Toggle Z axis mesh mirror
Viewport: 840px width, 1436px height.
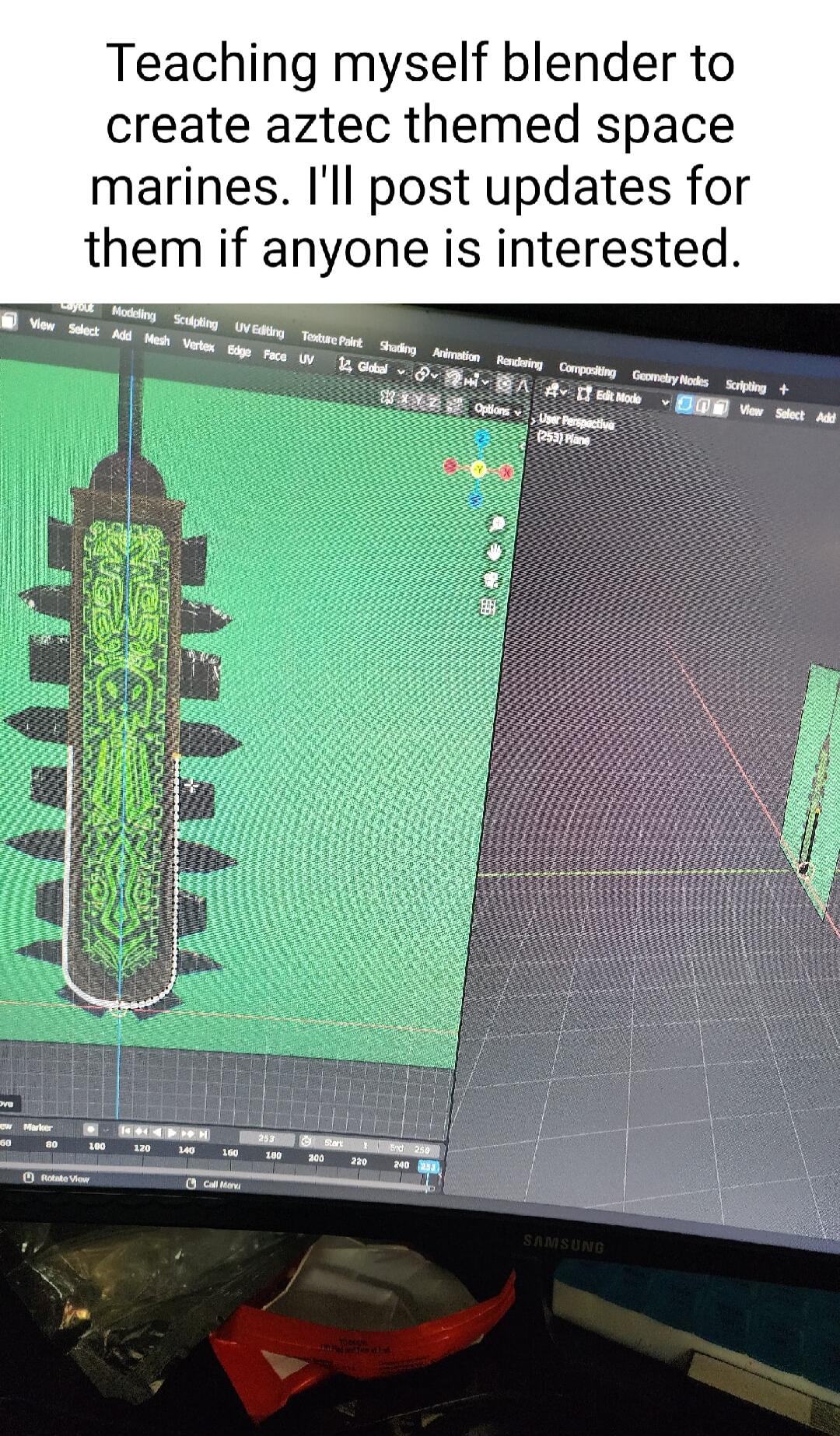coord(433,402)
